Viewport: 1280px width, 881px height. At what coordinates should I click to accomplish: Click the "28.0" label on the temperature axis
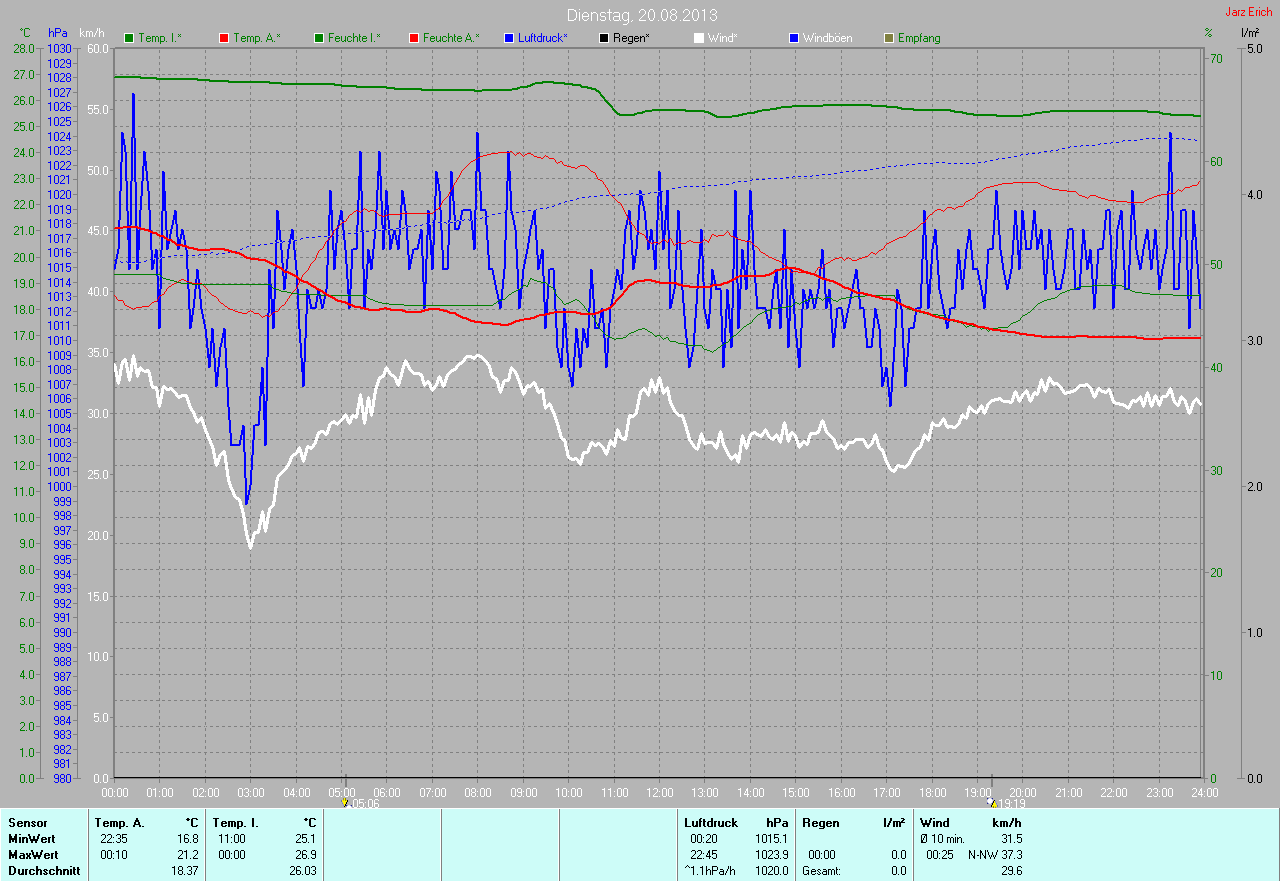click(24, 49)
